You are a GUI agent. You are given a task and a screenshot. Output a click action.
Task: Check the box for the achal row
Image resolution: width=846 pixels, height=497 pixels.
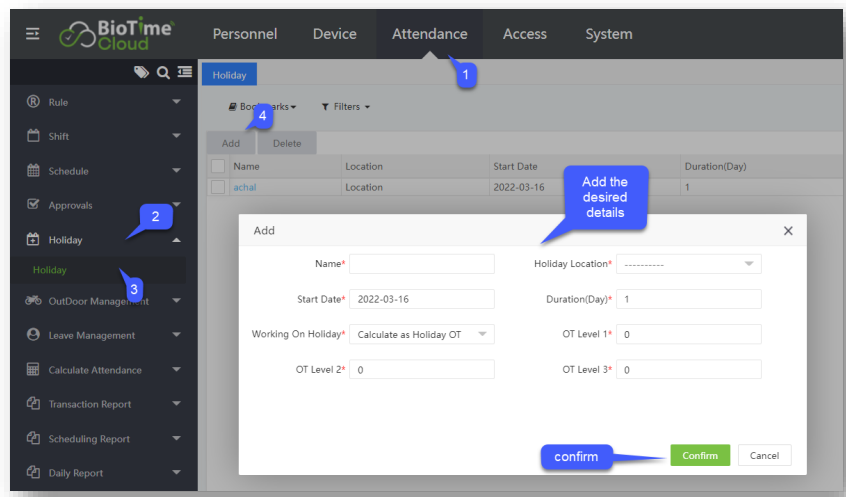point(218,187)
